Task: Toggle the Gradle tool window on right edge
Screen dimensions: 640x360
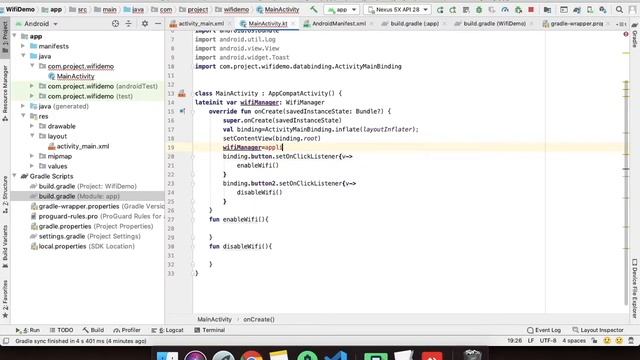Action: 635,36
